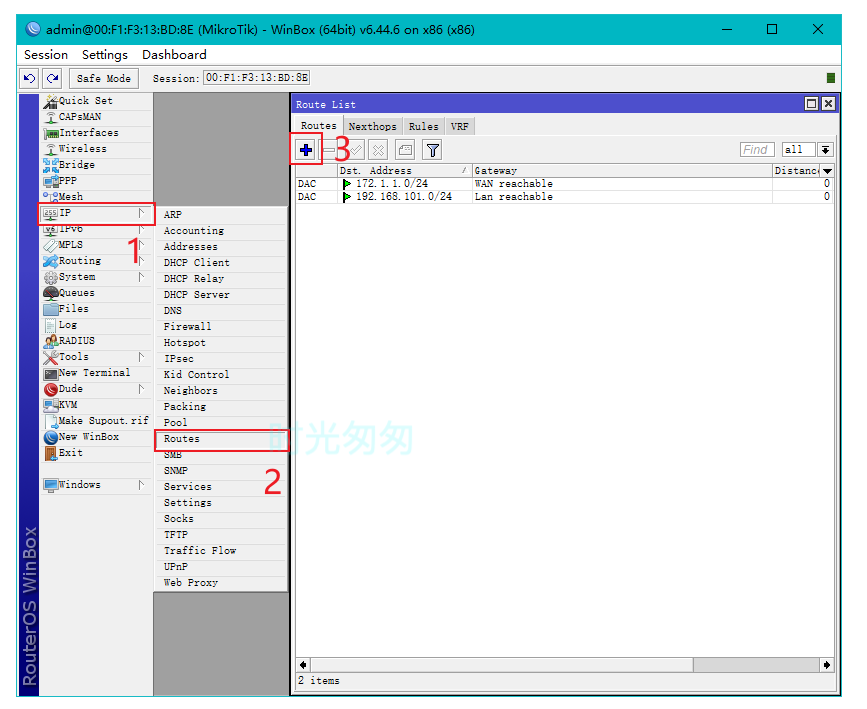This screenshot has width=867, height=709.
Task: Open the Session menu
Action: (x=46, y=55)
